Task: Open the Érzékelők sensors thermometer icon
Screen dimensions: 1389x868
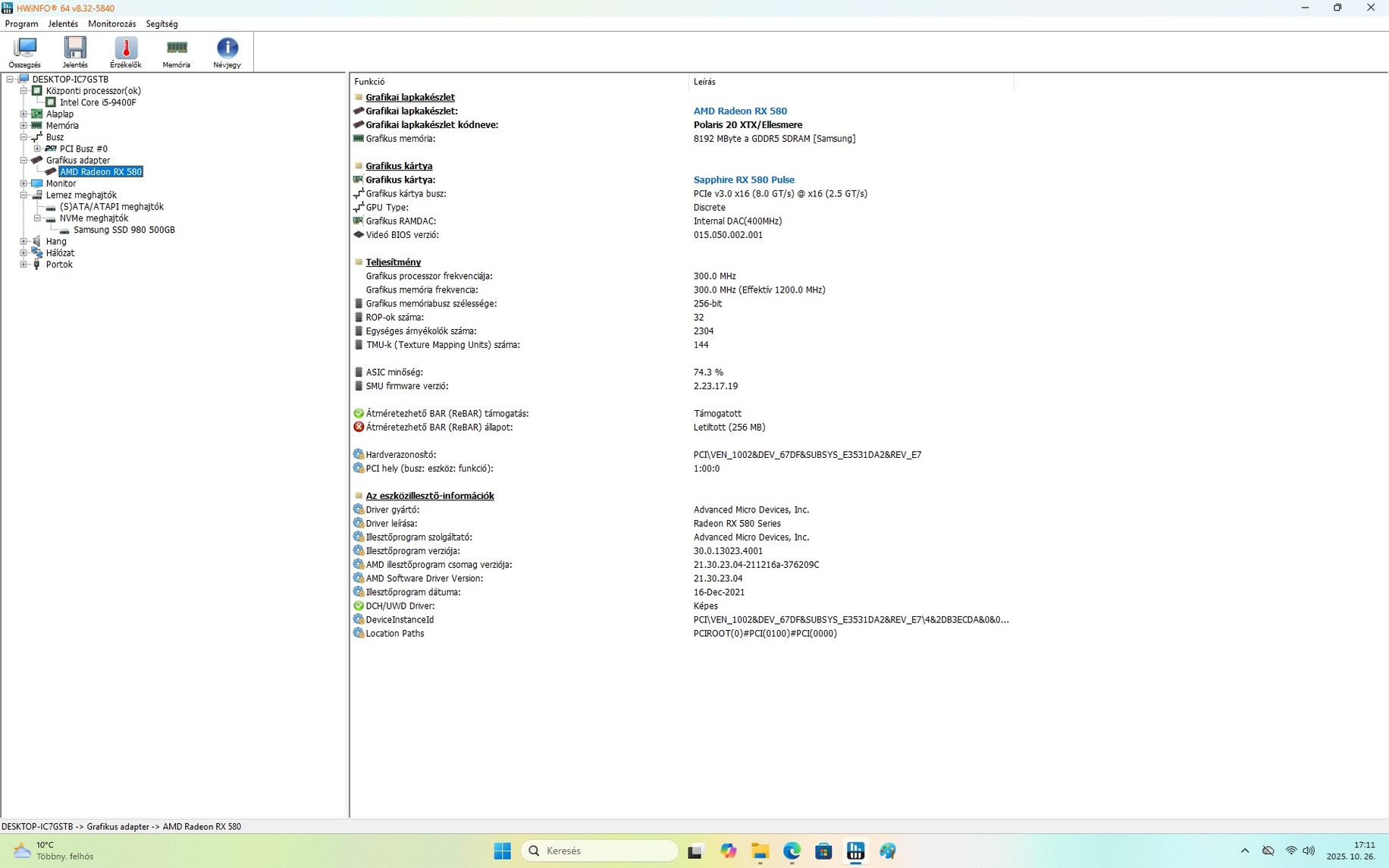Action: pyautogui.click(x=126, y=52)
